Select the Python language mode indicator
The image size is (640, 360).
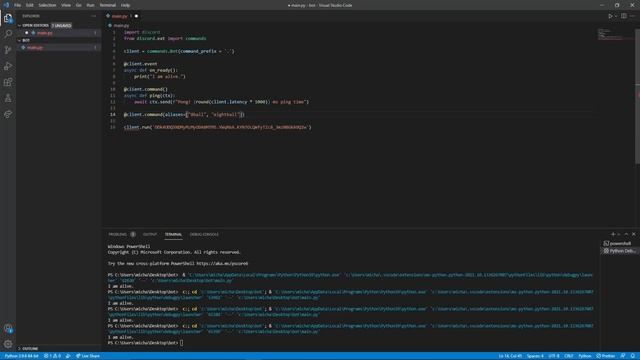[584, 356]
